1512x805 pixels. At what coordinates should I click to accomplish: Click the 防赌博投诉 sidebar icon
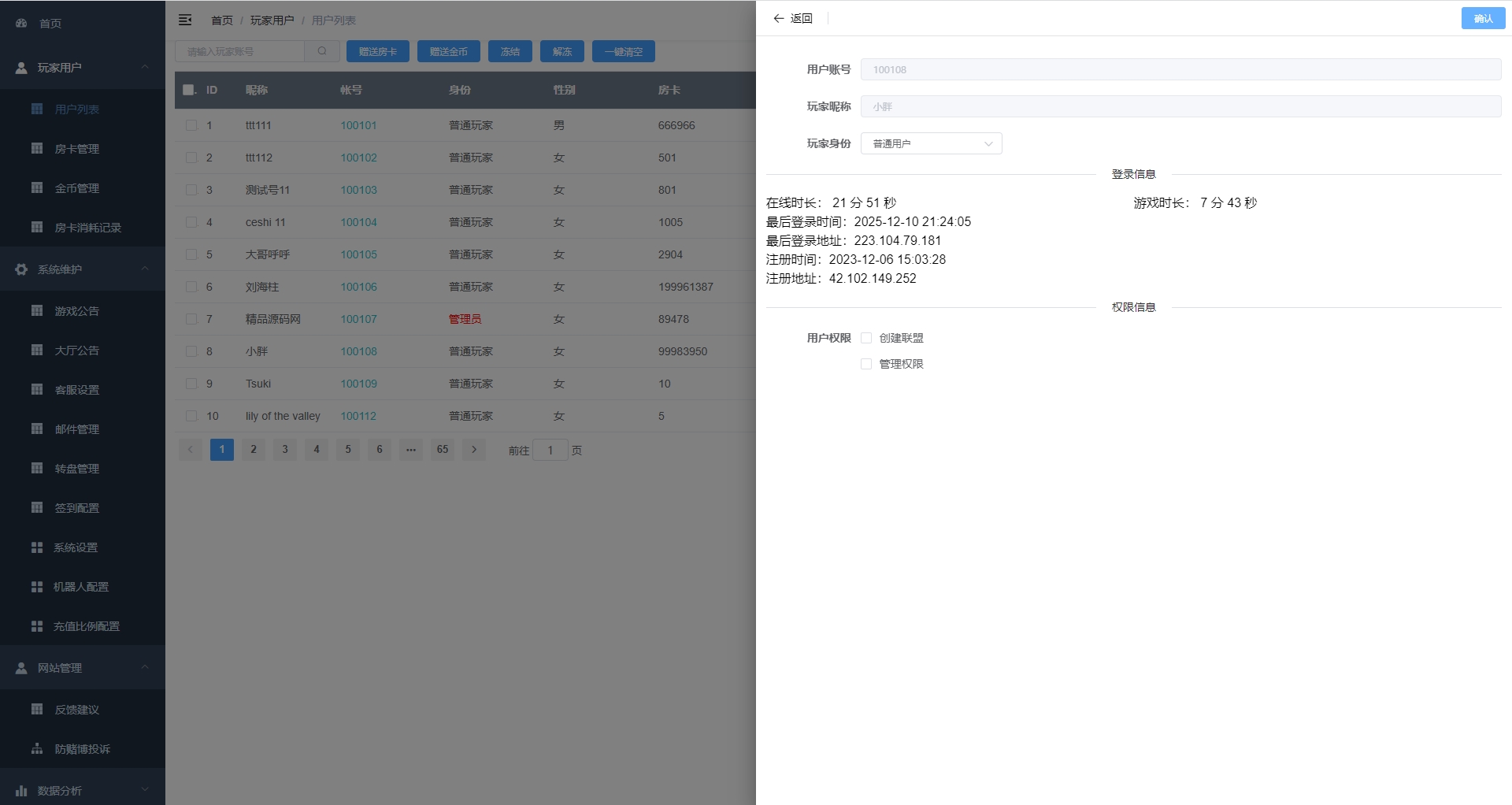pyautogui.click(x=37, y=749)
